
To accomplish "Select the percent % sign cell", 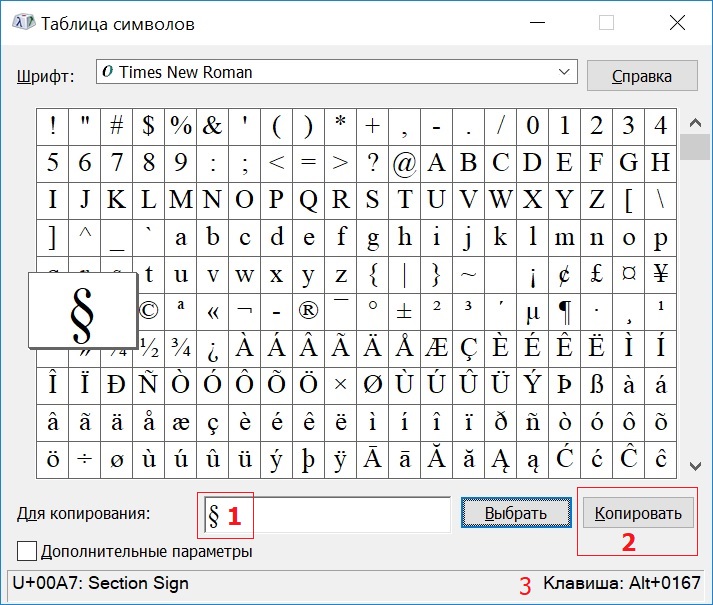I will 181,126.
